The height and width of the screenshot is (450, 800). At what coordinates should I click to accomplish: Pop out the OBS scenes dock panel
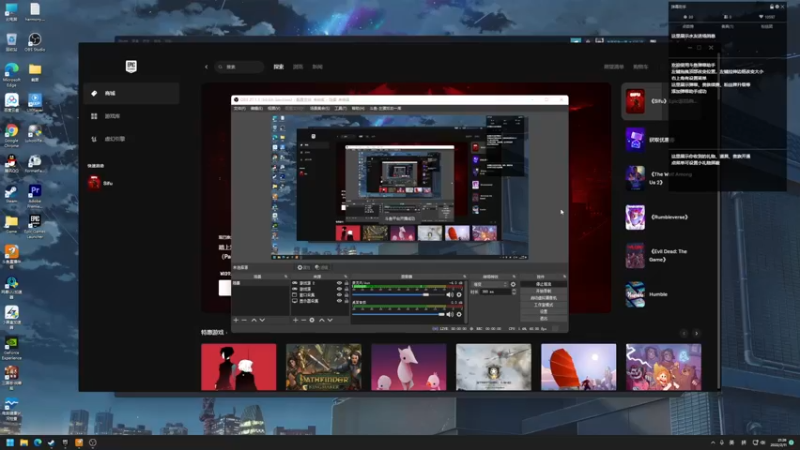(286, 277)
